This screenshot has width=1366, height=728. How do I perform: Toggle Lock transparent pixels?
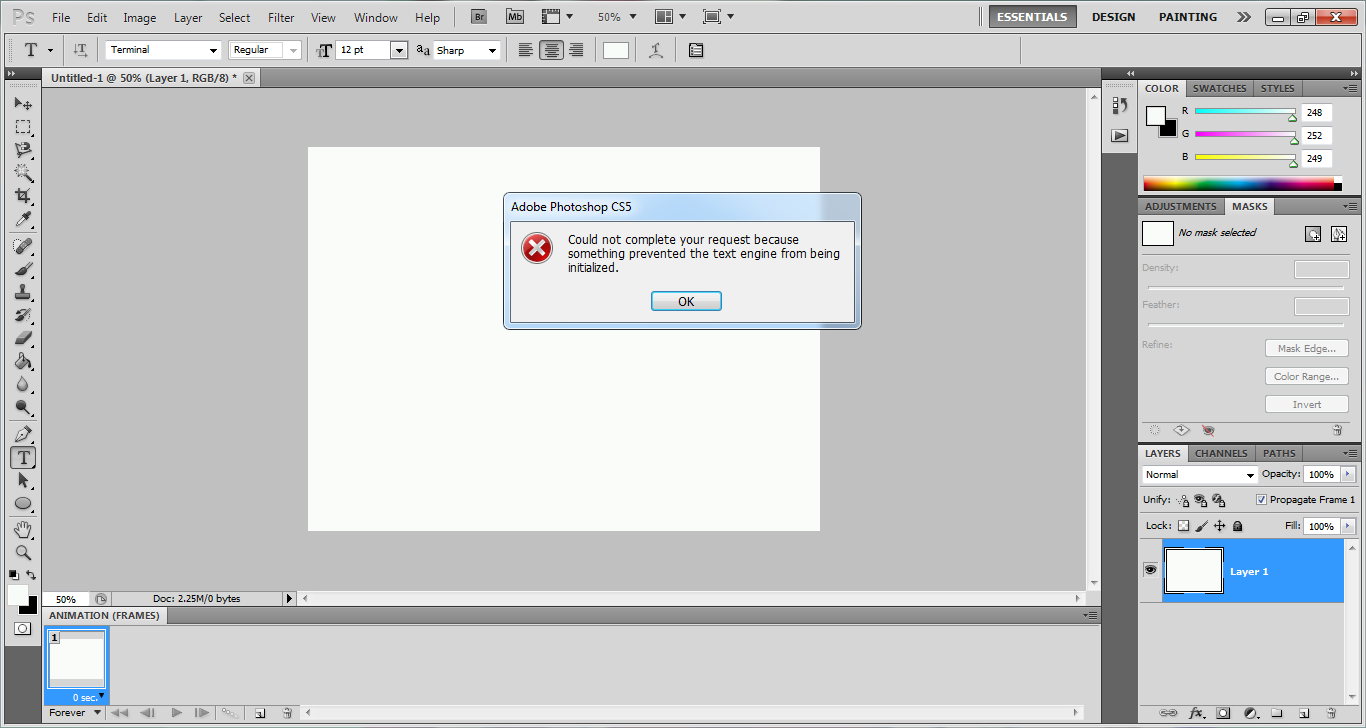(x=1183, y=526)
